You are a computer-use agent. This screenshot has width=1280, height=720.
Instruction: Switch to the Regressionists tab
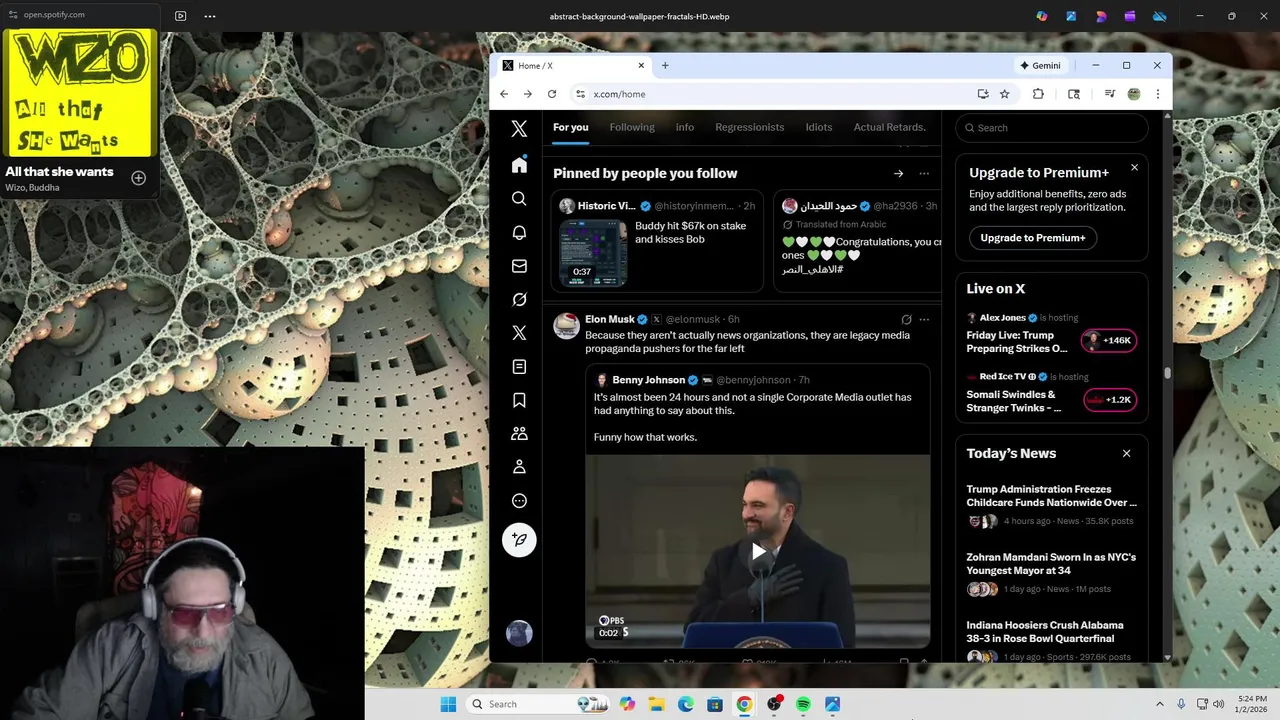[x=750, y=128]
